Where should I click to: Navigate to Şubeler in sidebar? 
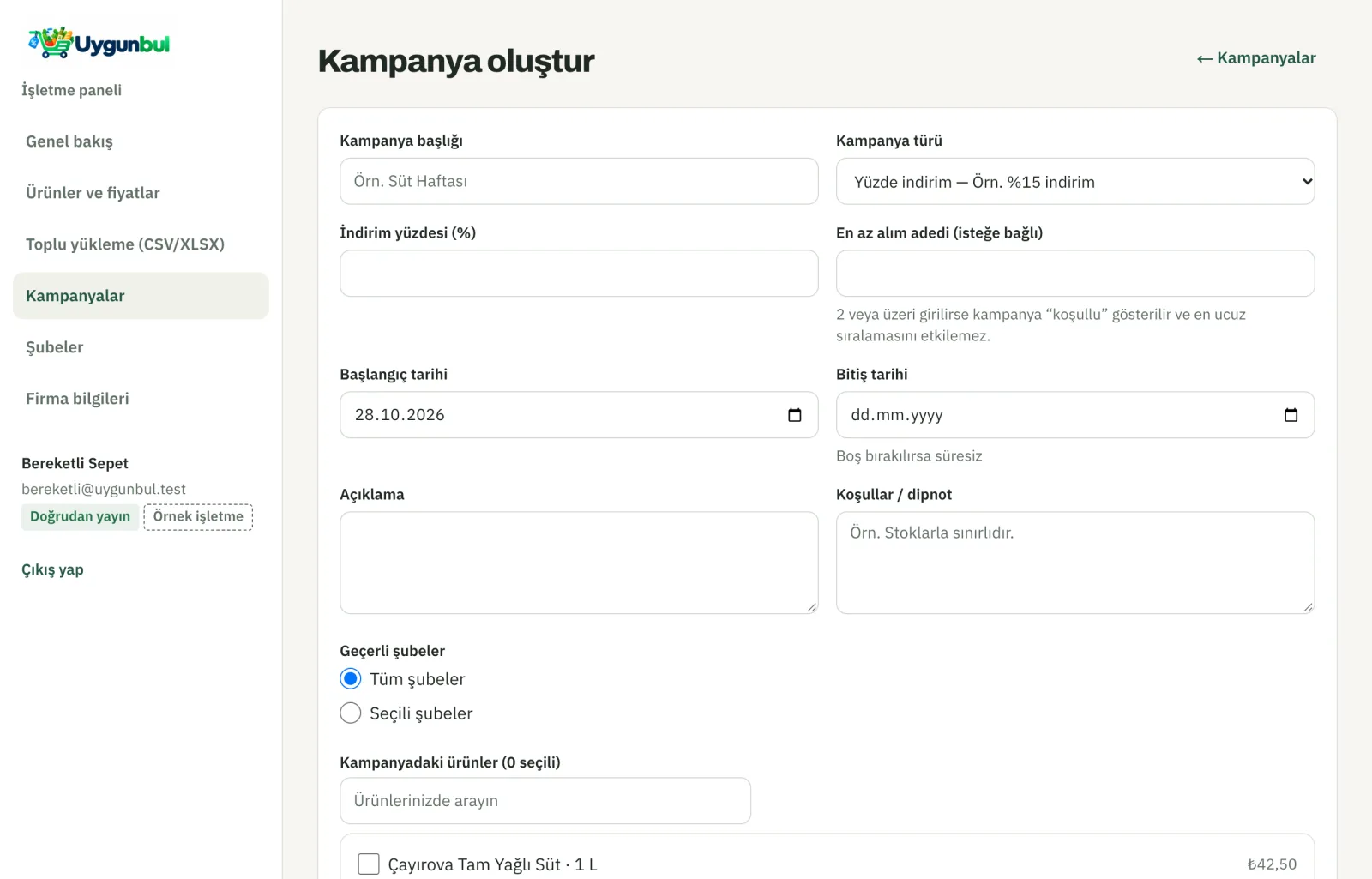click(x=141, y=347)
